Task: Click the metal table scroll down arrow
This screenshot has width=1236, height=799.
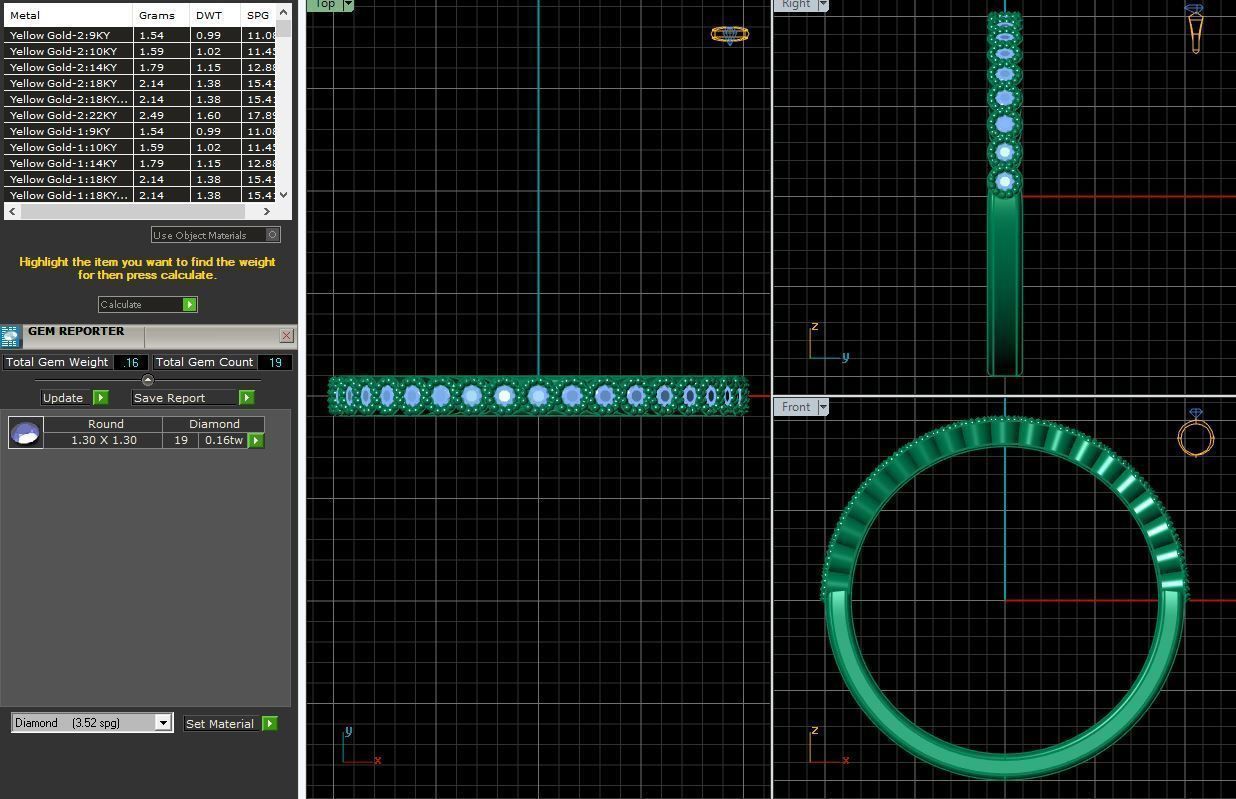Action: (x=284, y=195)
